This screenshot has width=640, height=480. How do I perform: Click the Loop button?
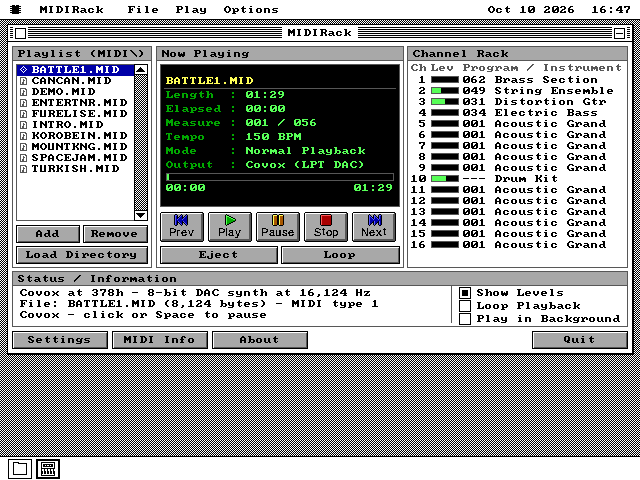(340, 255)
